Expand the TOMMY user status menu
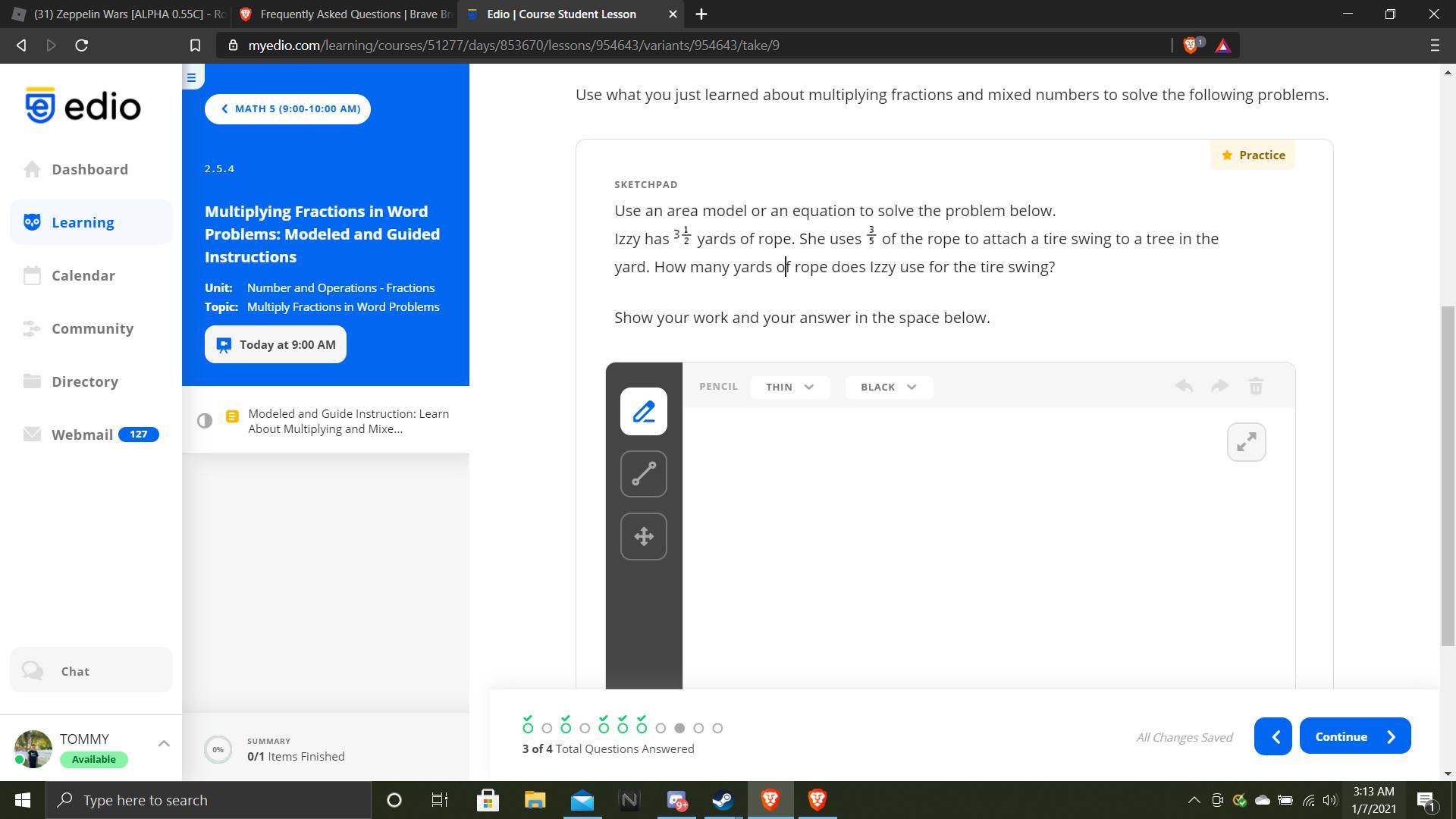This screenshot has height=819, width=1456. pyautogui.click(x=163, y=744)
